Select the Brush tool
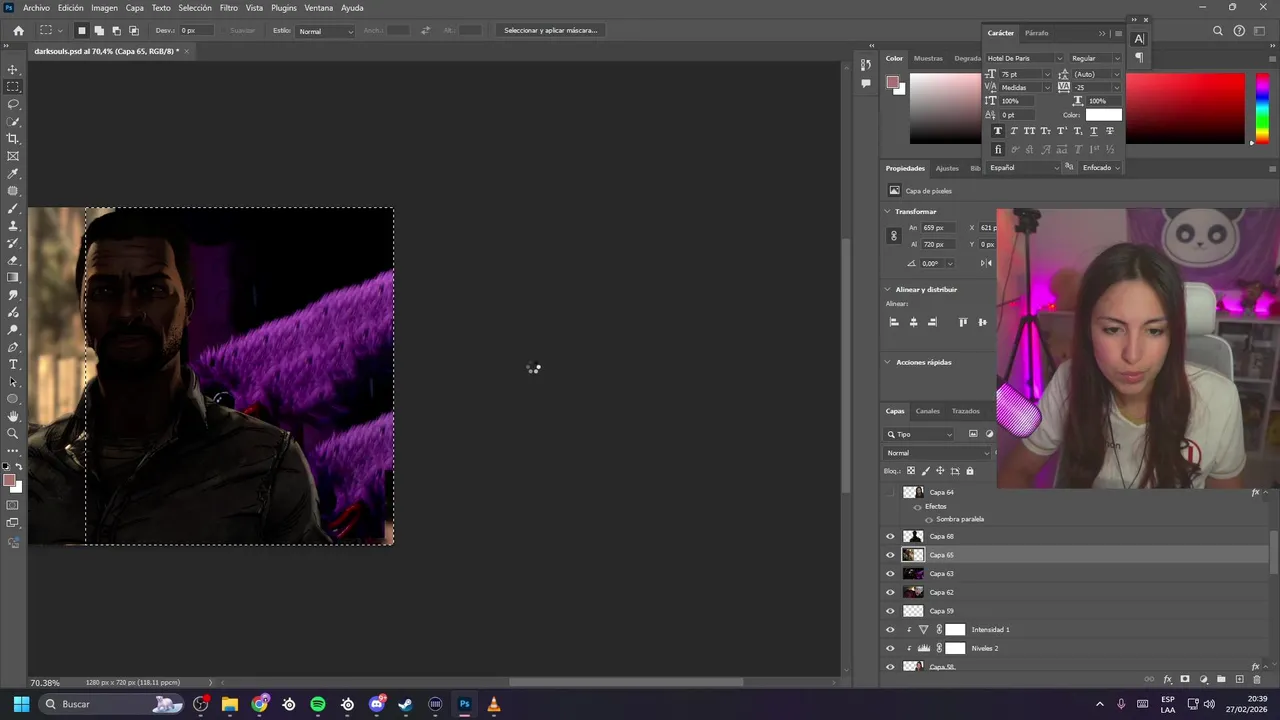 coord(13,208)
